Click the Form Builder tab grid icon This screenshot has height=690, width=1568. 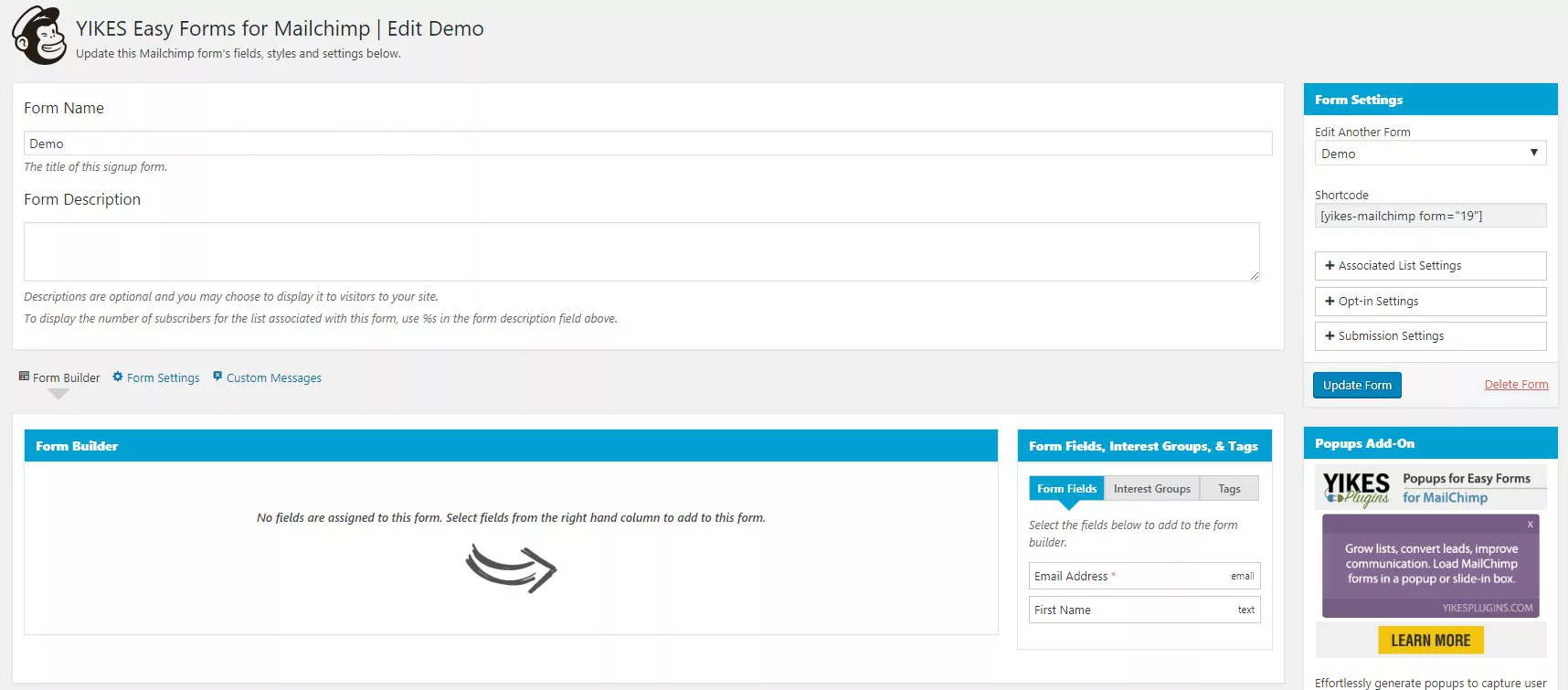tap(24, 377)
